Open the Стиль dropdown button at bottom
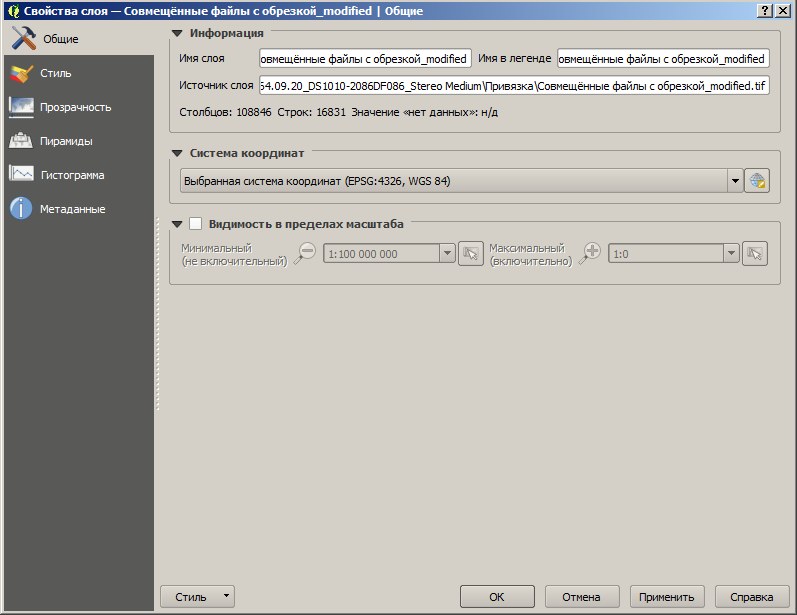 coord(197,597)
